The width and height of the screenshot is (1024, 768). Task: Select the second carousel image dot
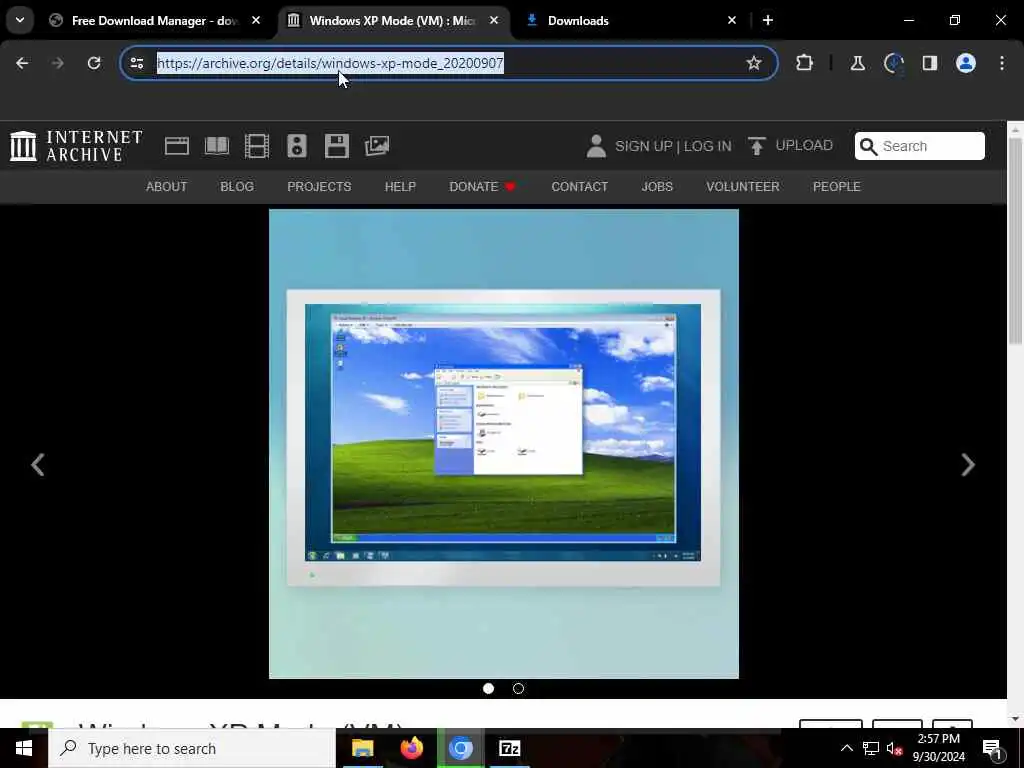click(x=519, y=688)
